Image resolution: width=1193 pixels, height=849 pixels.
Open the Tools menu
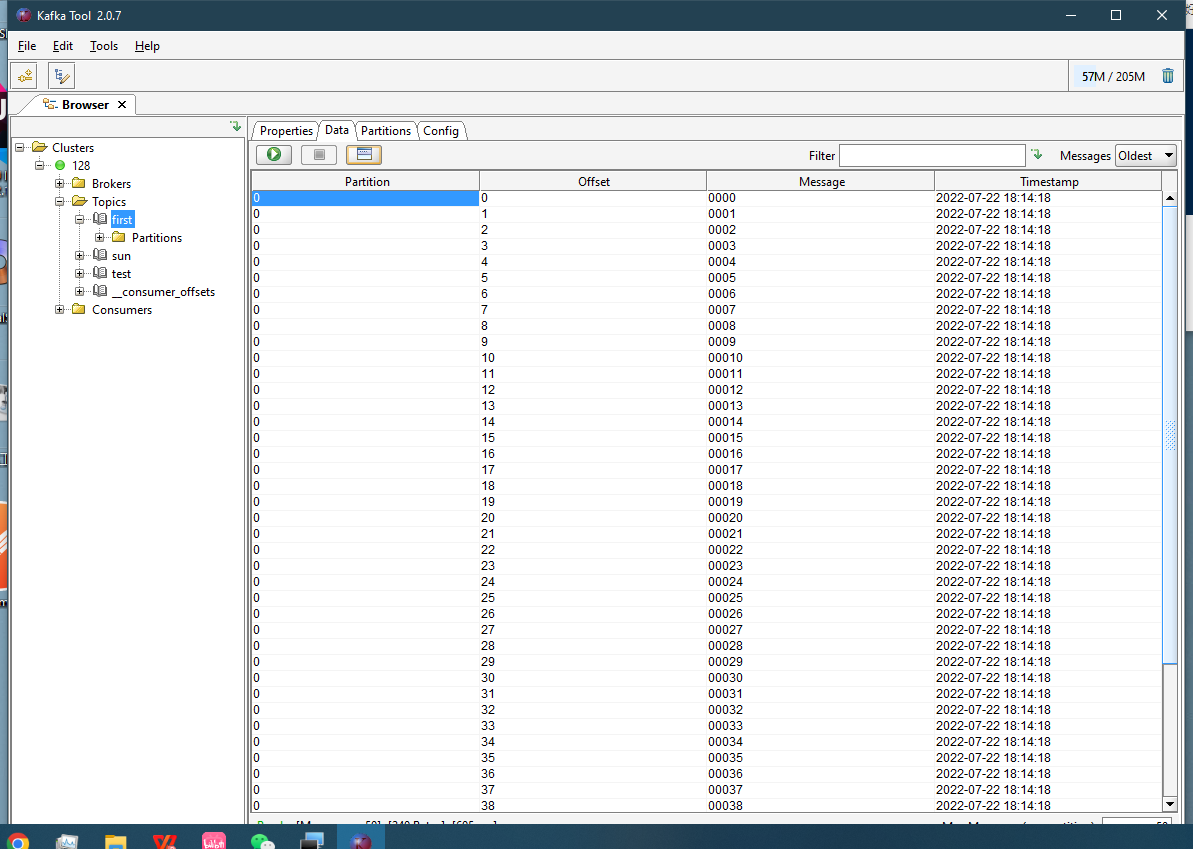click(103, 46)
